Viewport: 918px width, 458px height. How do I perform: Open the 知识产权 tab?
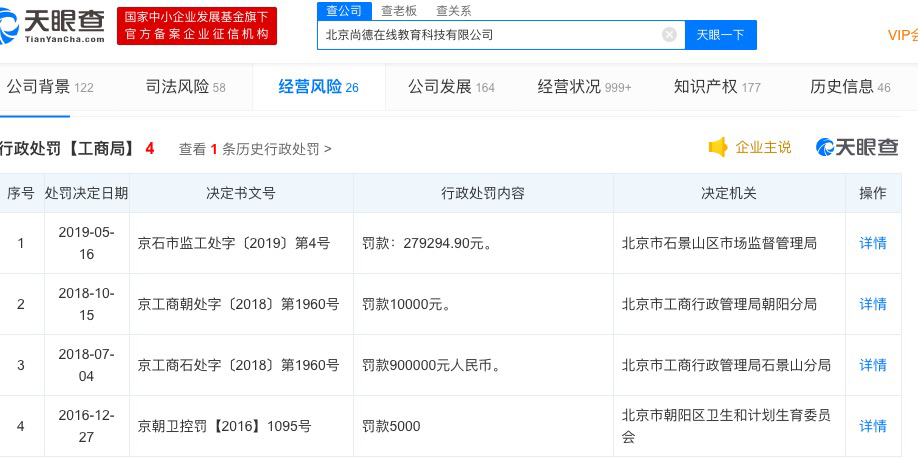[717, 87]
